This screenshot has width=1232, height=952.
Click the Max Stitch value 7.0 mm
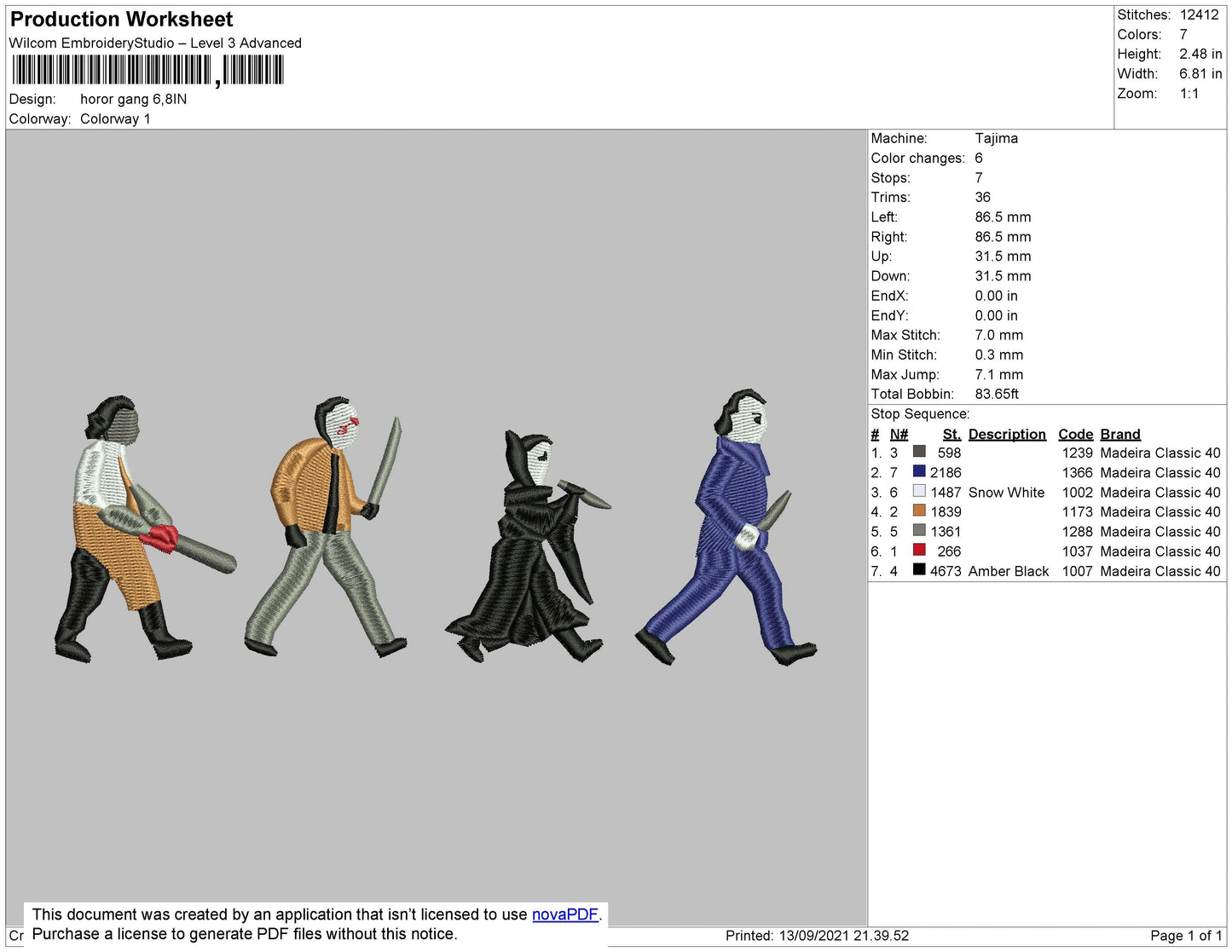999,335
